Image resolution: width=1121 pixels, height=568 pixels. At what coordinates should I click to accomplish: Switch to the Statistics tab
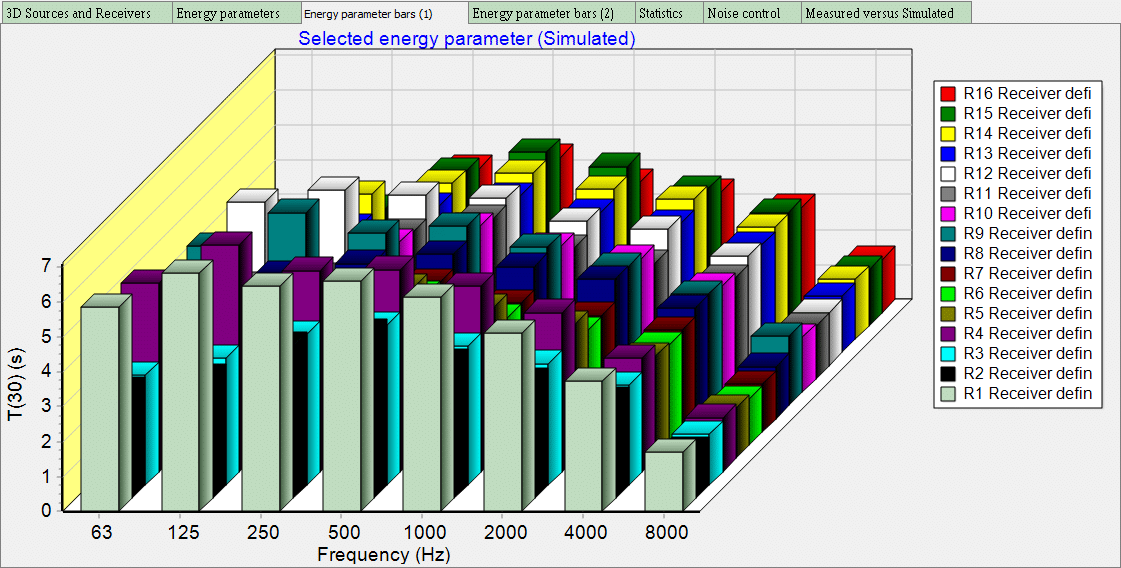click(x=669, y=13)
